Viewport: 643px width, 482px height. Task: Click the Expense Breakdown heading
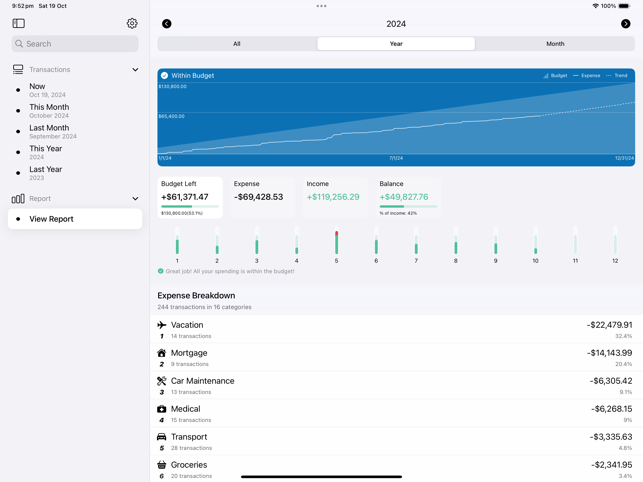point(196,296)
